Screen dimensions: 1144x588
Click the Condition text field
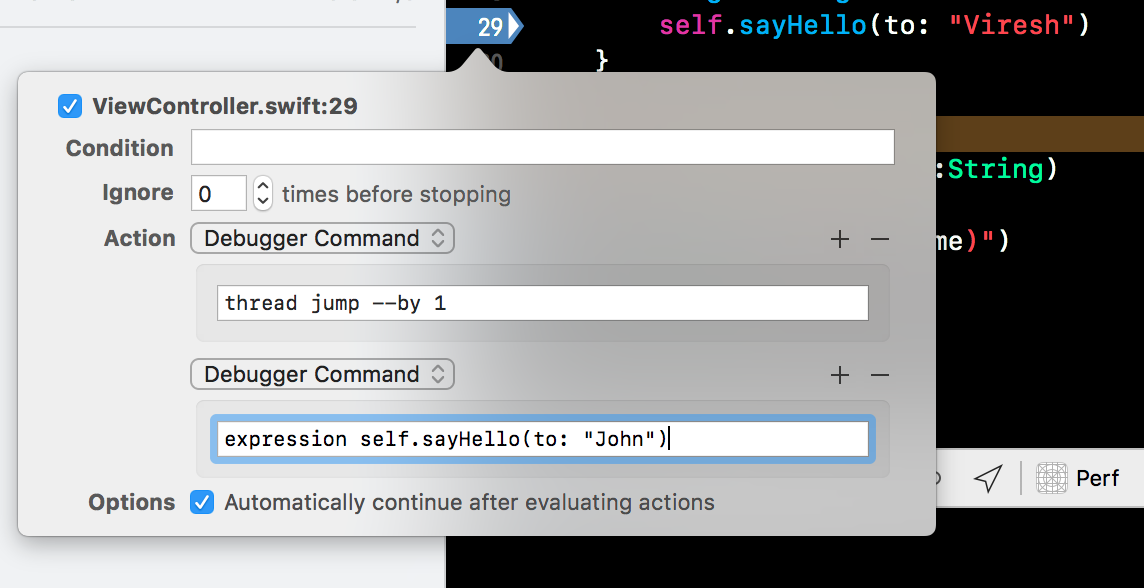tap(542, 148)
